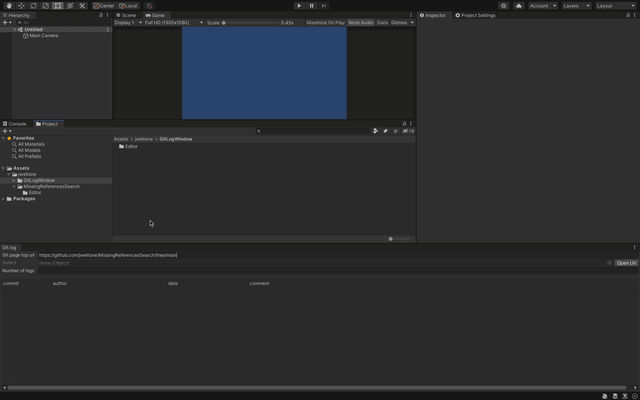
Task: Lock the Inspector panel
Action: point(628,15)
